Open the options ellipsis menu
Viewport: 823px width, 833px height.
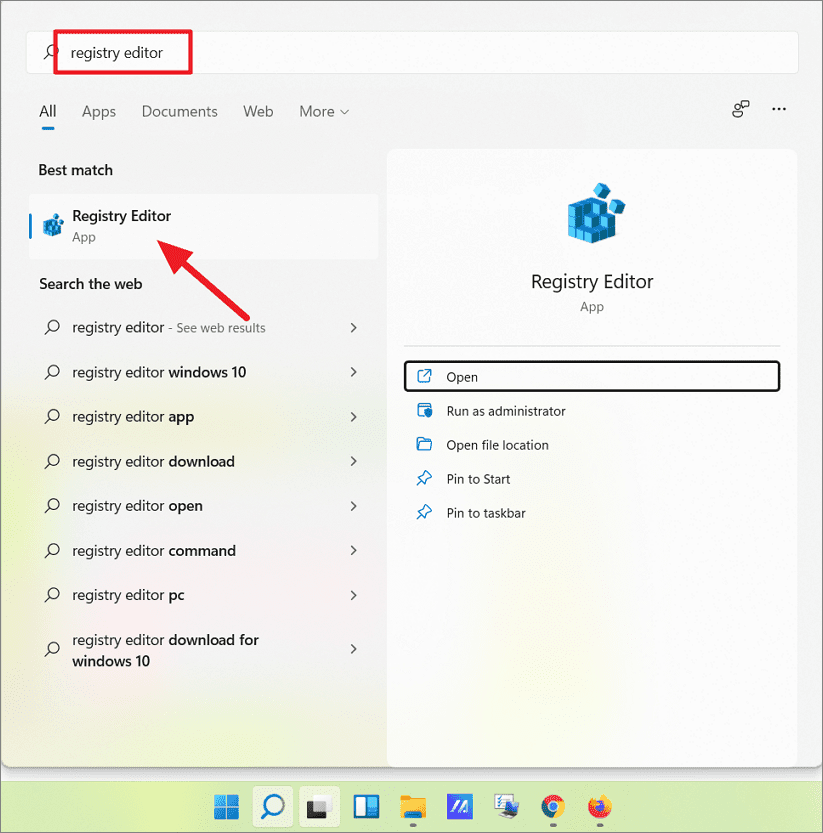click(779, 110)
